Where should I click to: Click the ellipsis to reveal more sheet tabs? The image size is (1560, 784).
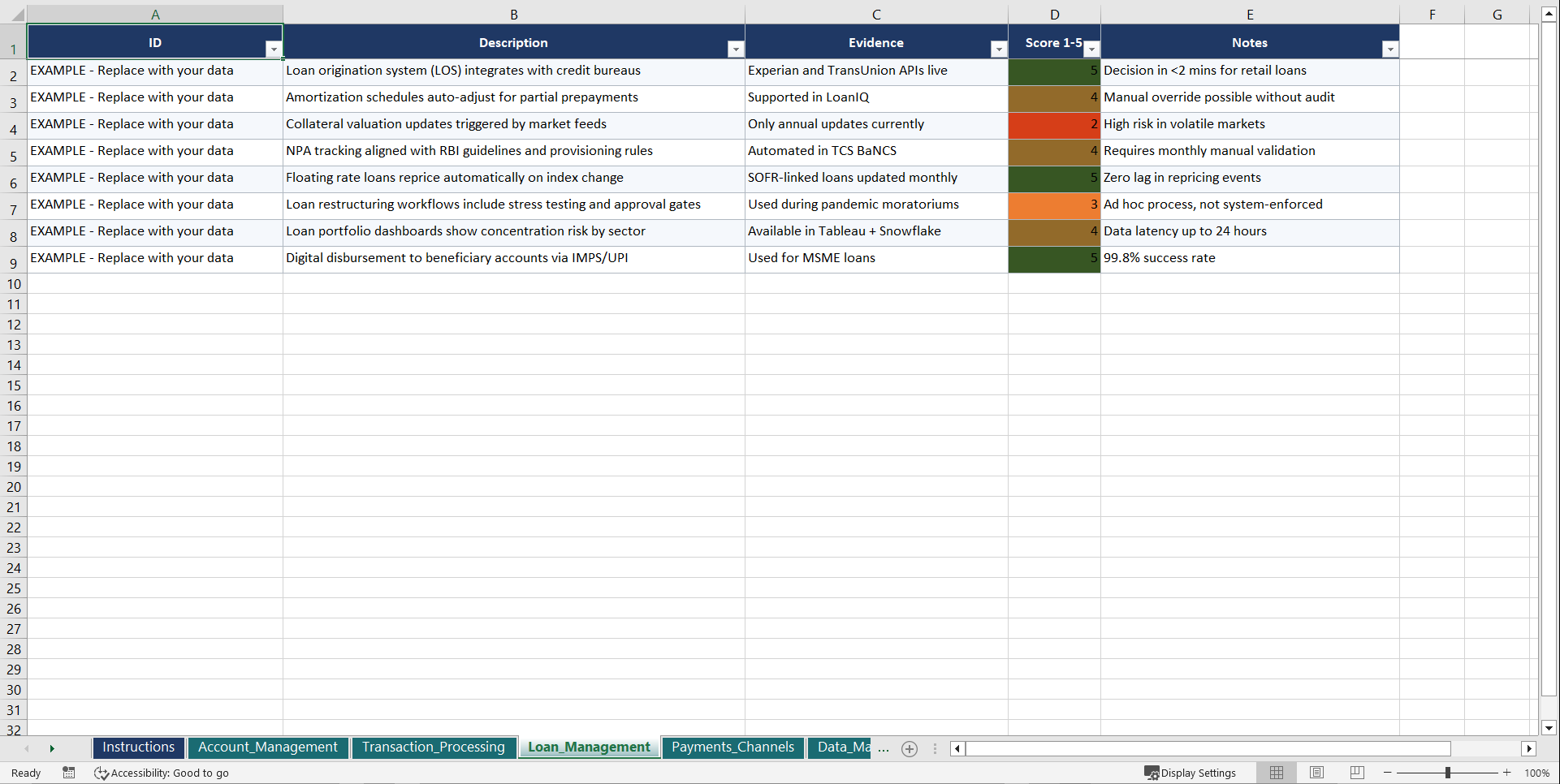click(884, 749)
